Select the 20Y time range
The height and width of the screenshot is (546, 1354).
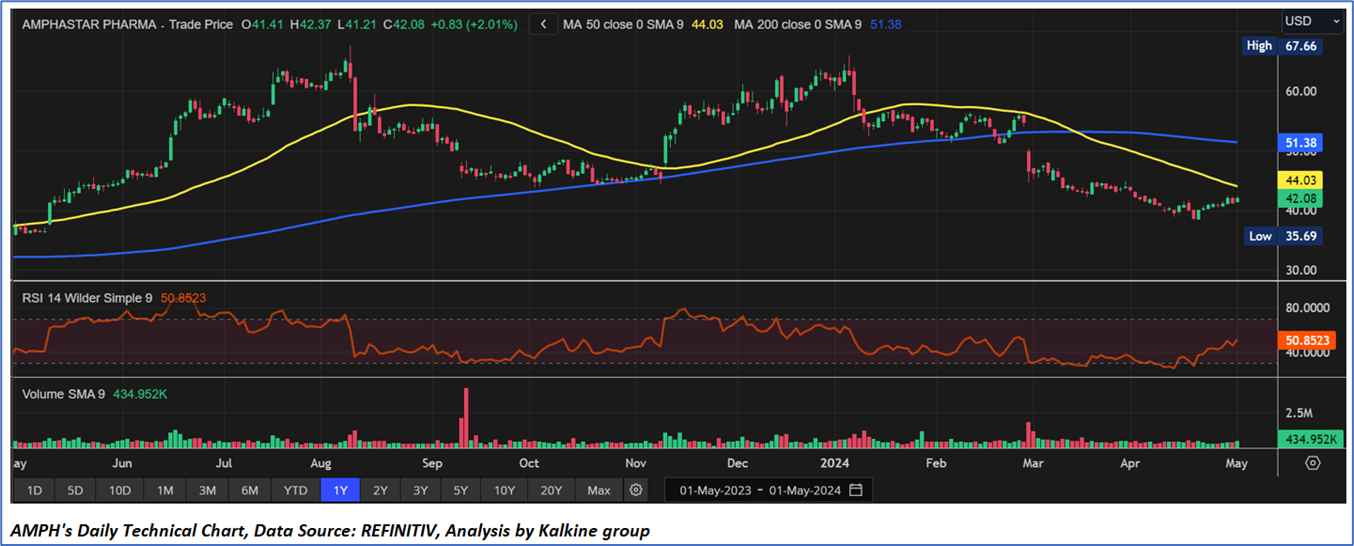pyautogui.click(x=551, y=490)
